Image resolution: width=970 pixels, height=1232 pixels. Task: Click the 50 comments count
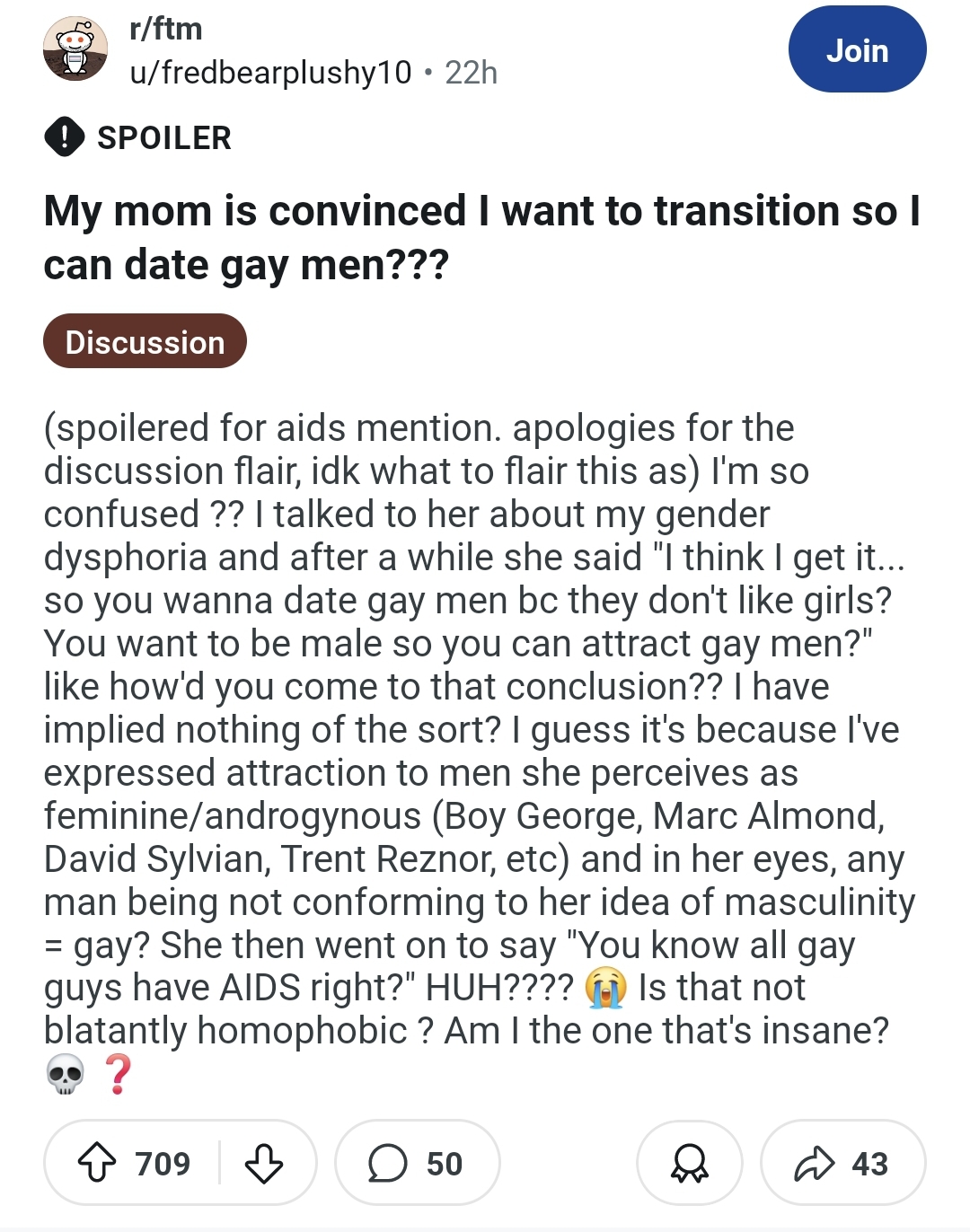click(445, 1164)
